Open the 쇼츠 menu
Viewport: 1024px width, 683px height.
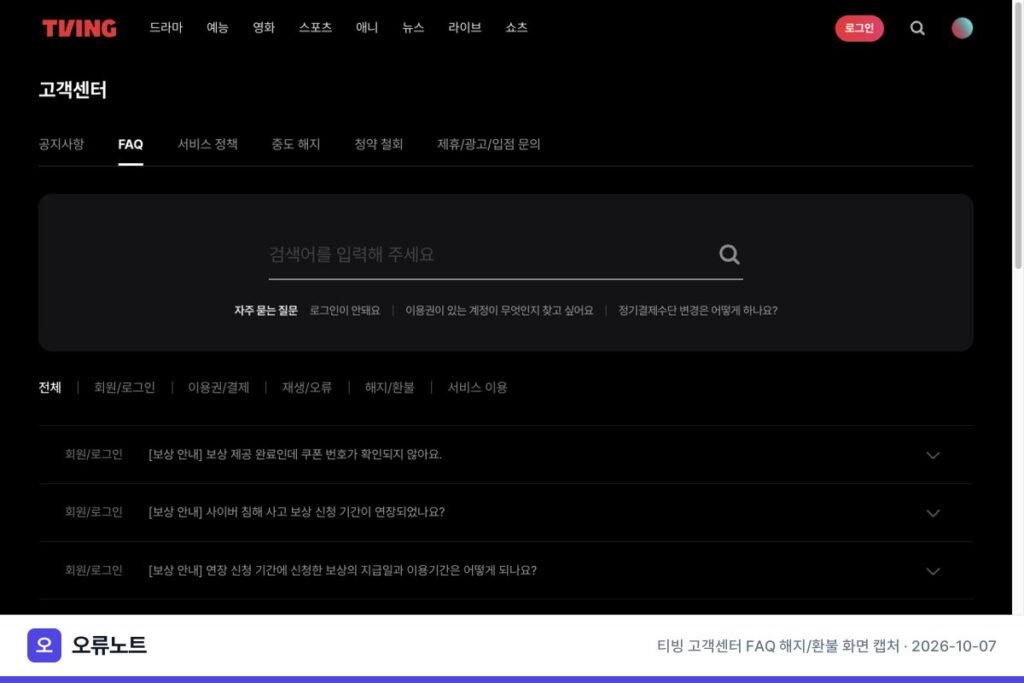[517, 27]
